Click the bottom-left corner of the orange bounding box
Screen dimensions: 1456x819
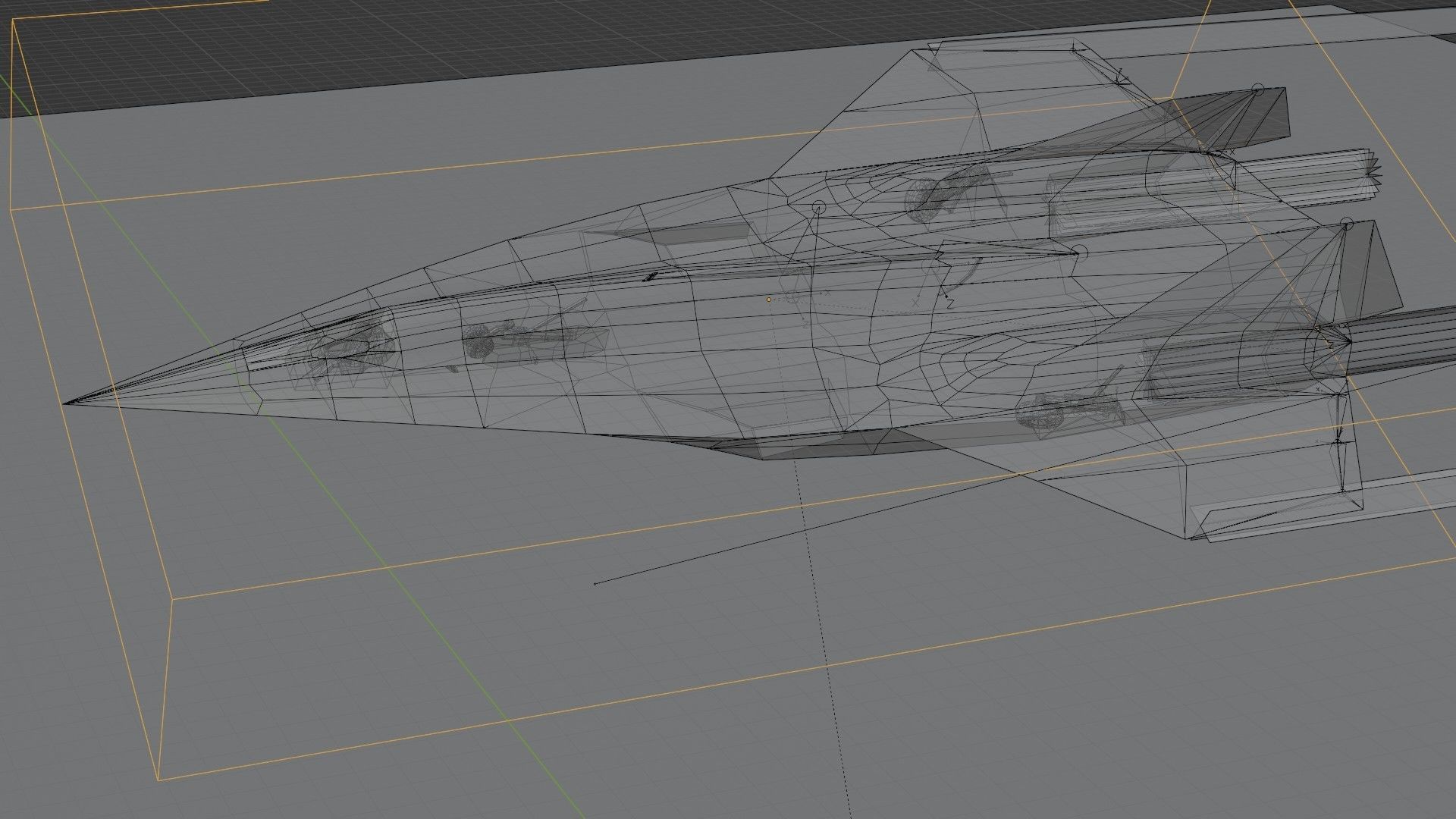click(159, 780)
